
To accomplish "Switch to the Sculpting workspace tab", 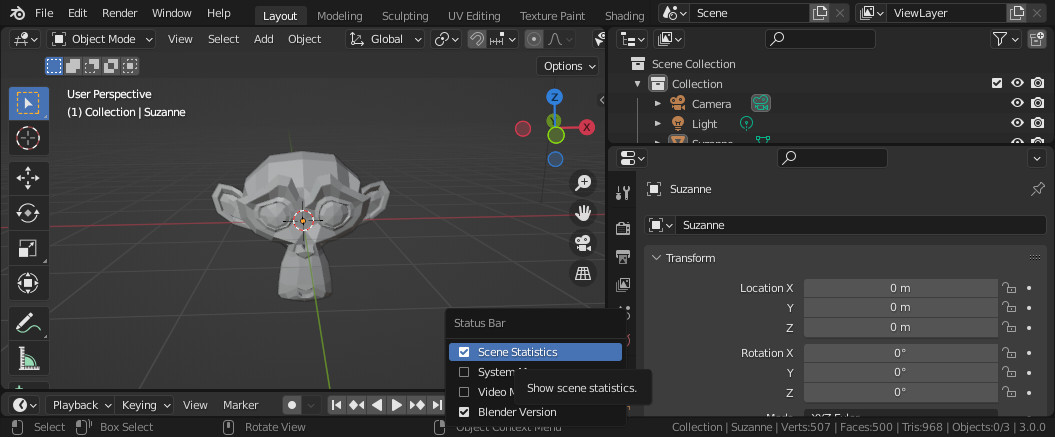I will 405,15.
